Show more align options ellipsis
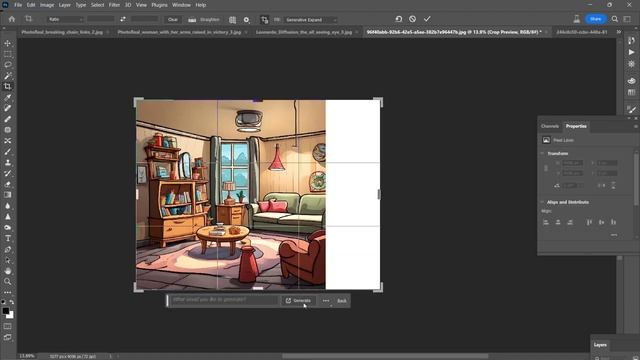The height and width of the screenshot is (360, 640). (x=614, y=235)
